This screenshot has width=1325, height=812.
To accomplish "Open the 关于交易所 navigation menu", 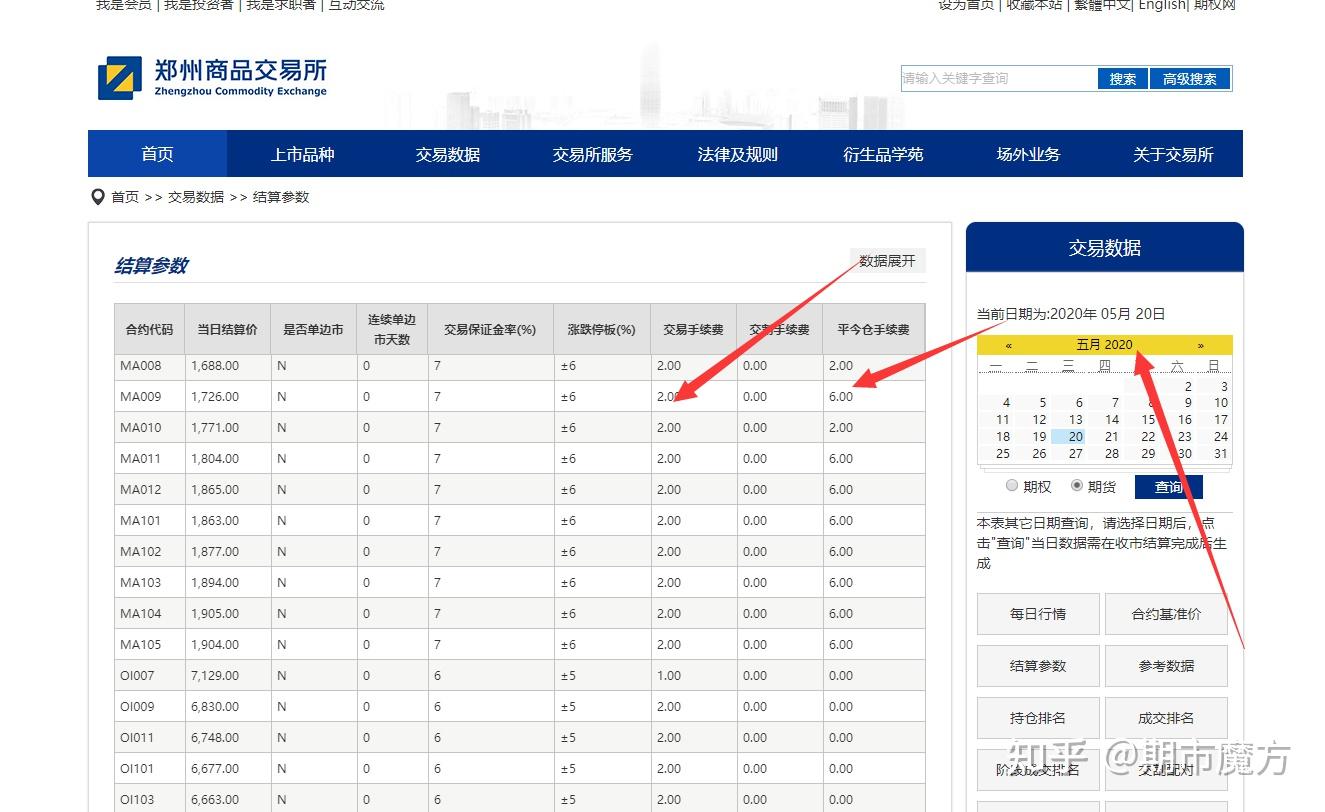I will pos(1172,154).
